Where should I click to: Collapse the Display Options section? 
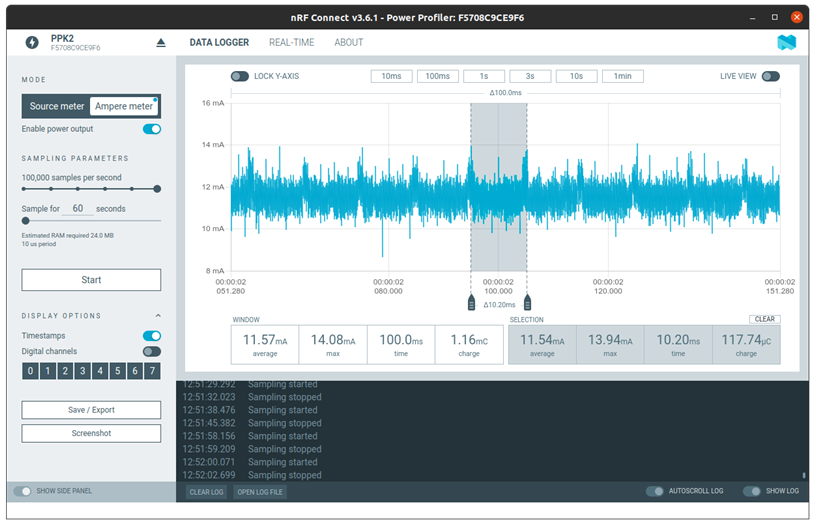click(157, 316)
